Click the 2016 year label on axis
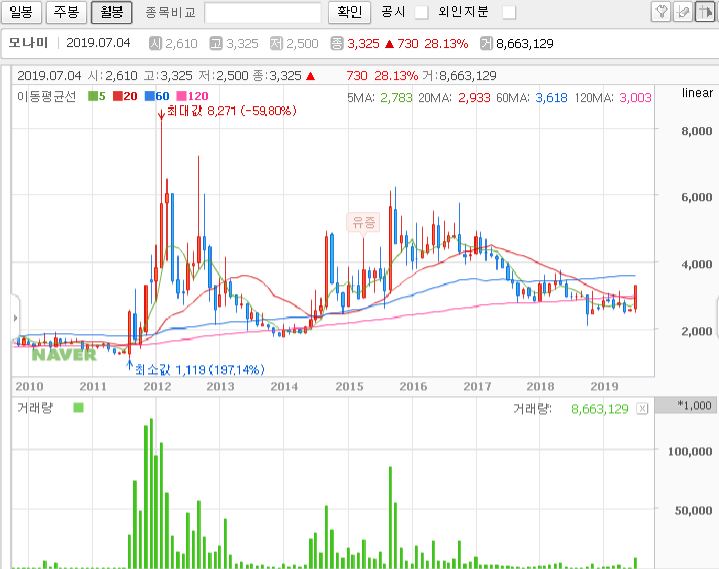This screenshot has height=569, width=719. [413, 387]
